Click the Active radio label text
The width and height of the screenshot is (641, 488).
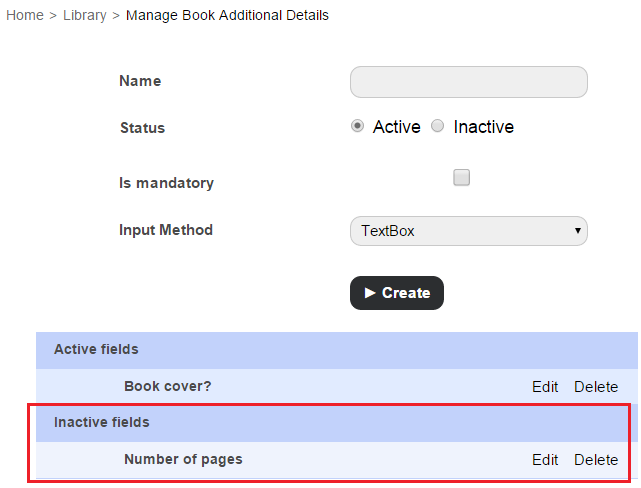[396, 127]
